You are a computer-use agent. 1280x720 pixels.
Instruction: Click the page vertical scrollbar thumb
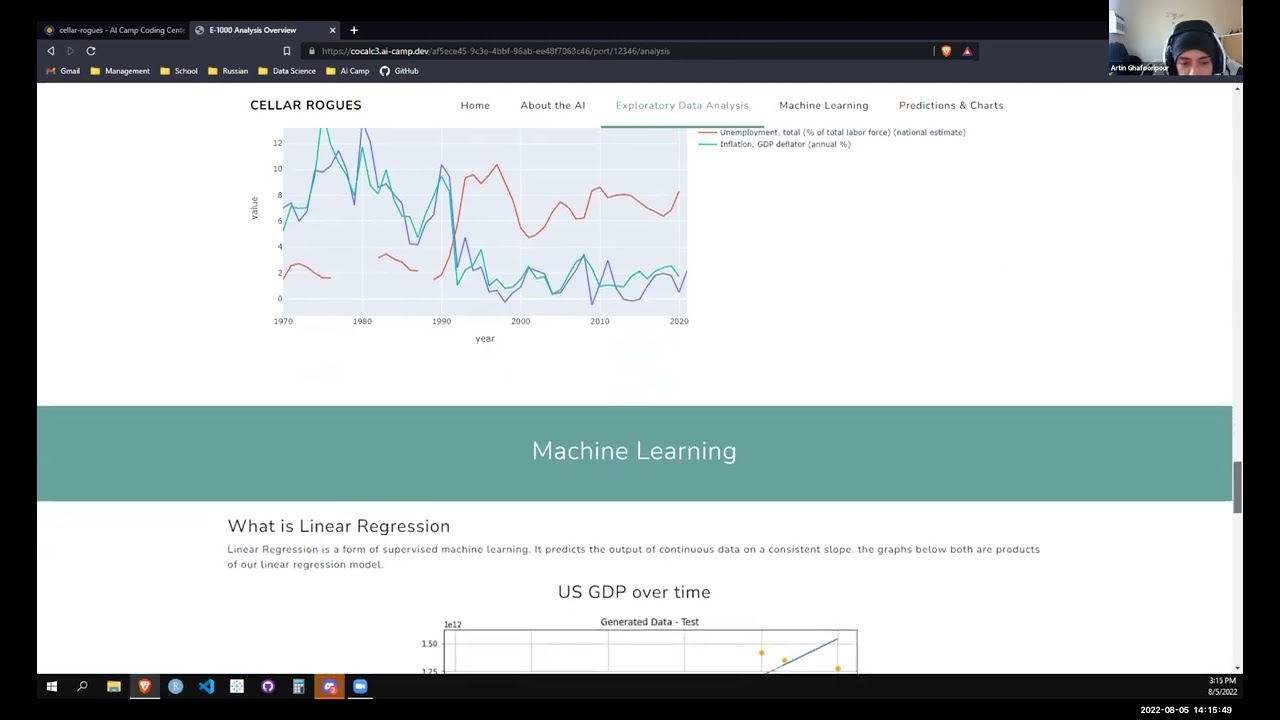click(1237, 487)
